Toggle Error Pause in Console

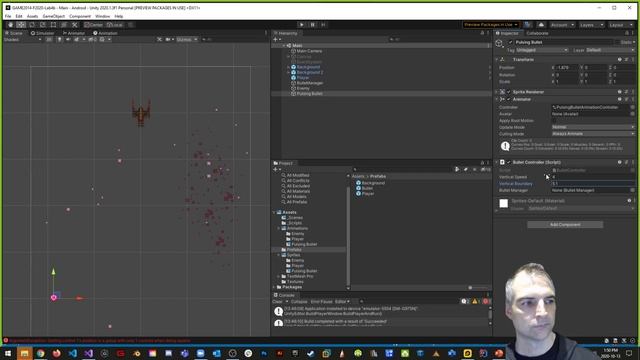coord(322,302)
